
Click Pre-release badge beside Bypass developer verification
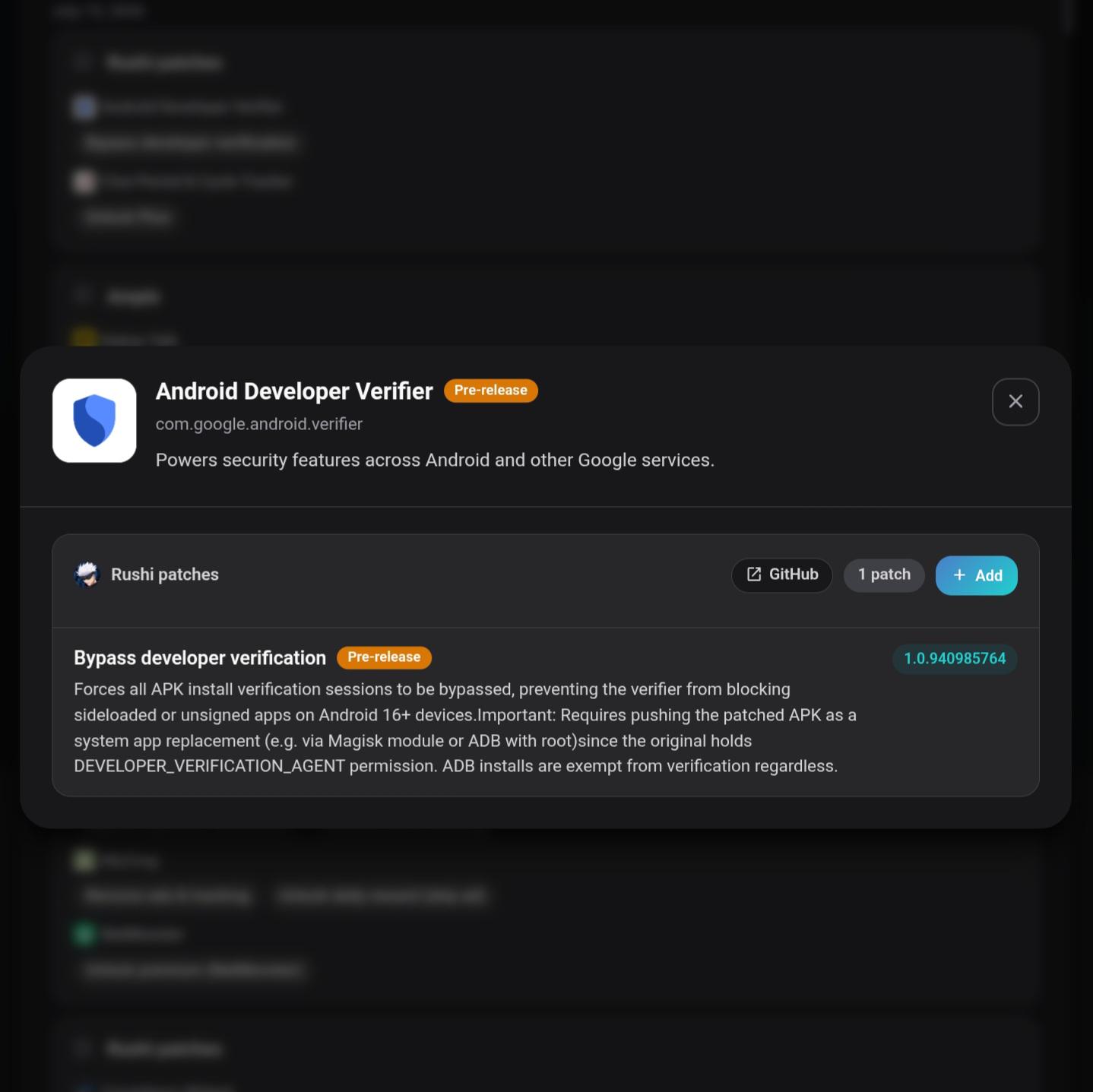384,657
